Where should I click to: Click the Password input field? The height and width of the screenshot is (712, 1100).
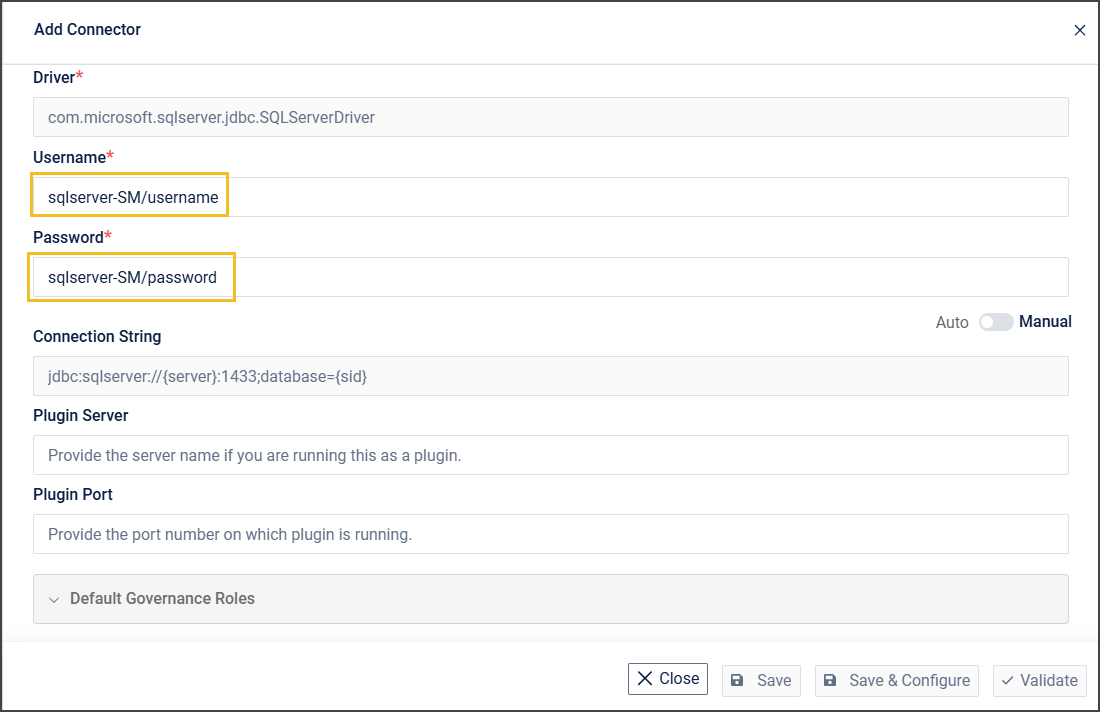(x=550, y=277)
